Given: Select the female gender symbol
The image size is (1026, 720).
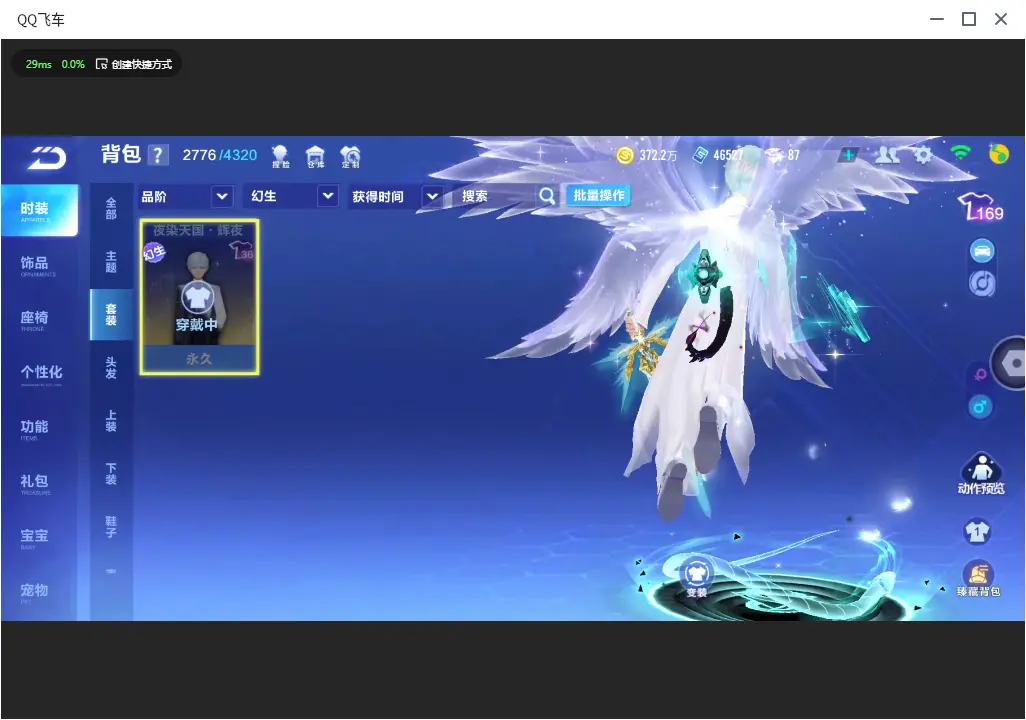Looking at the screenshot, I should [x=980, y=374].
